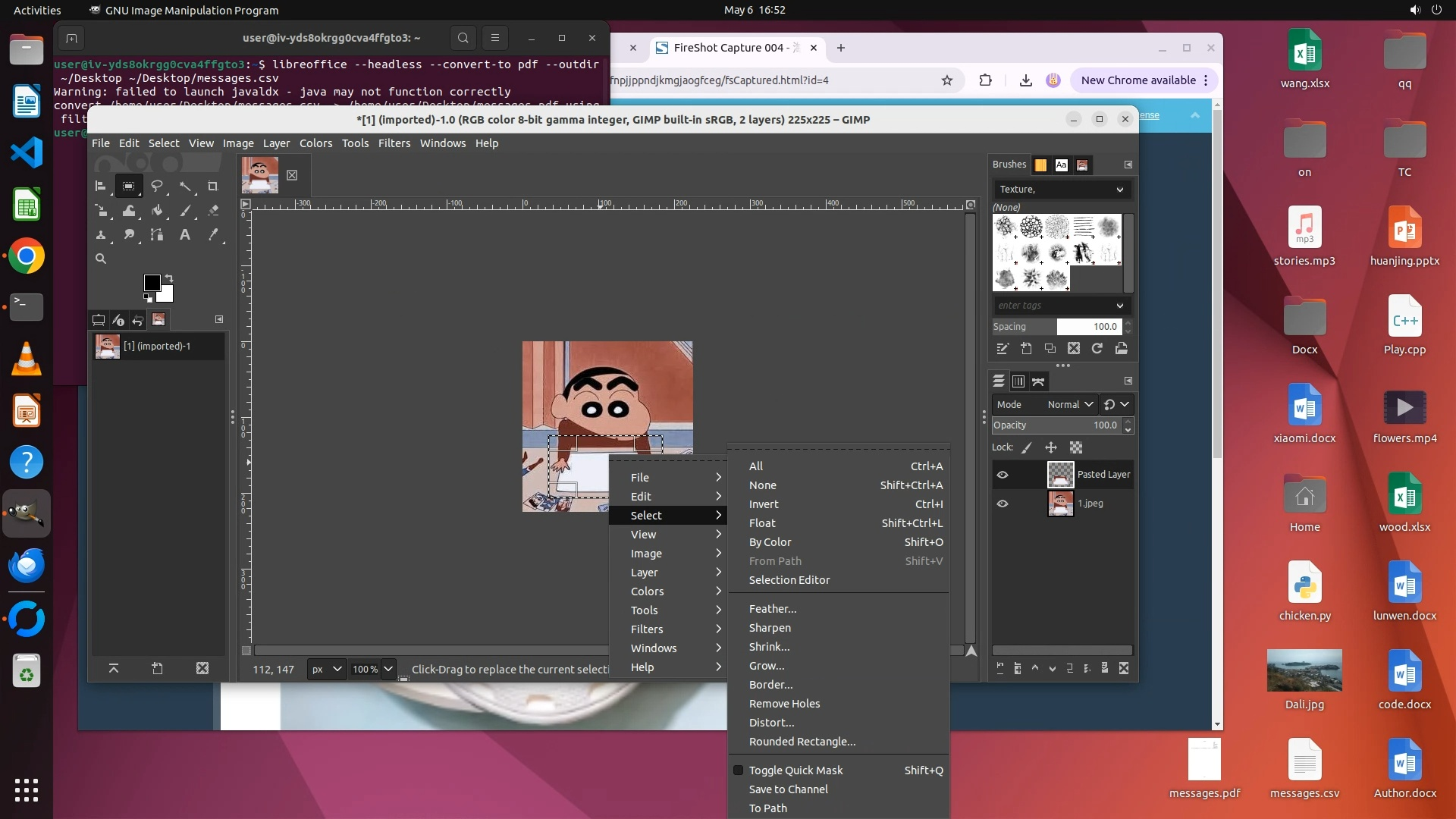1456x819 pixels.
Task: Activate the Text tool
Action: [x=184, y=235]
